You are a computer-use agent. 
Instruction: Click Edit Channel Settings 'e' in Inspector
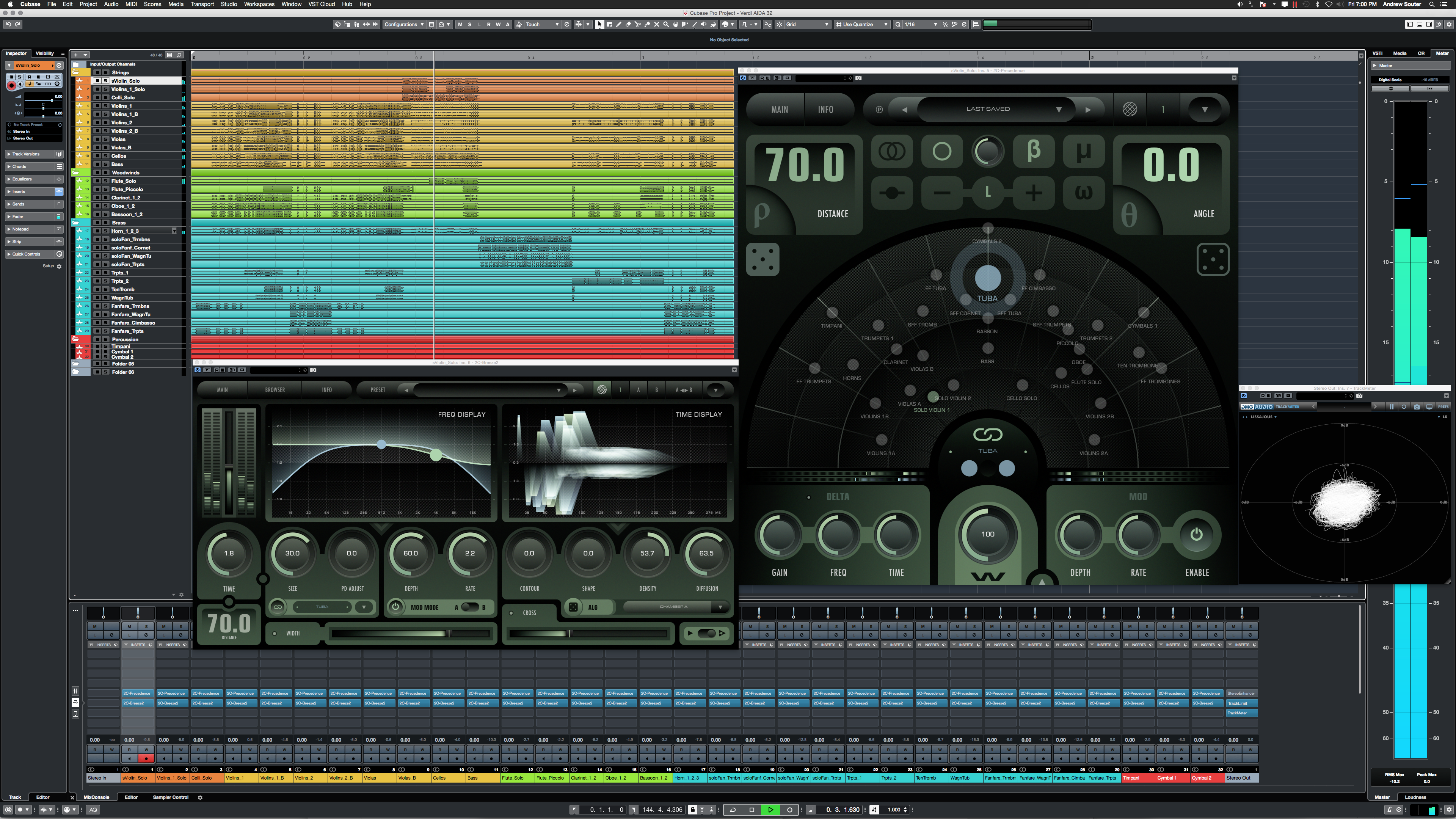click(x=60, y=66)
